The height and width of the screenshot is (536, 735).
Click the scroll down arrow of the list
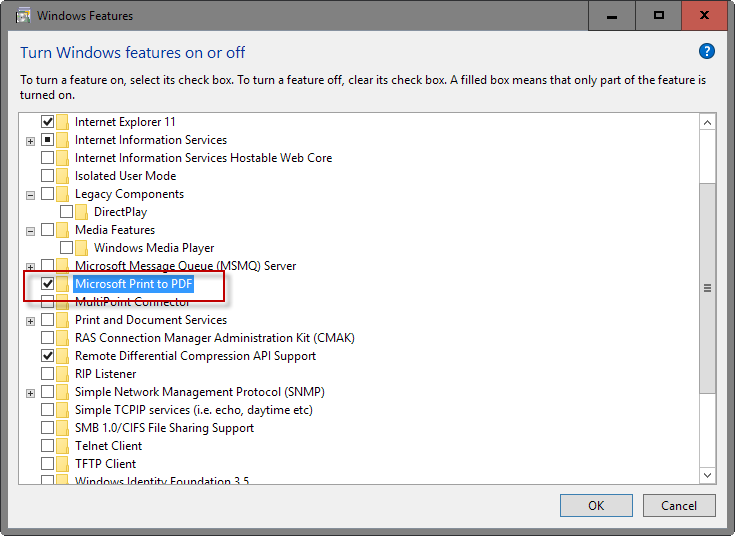tap(707, 475)
